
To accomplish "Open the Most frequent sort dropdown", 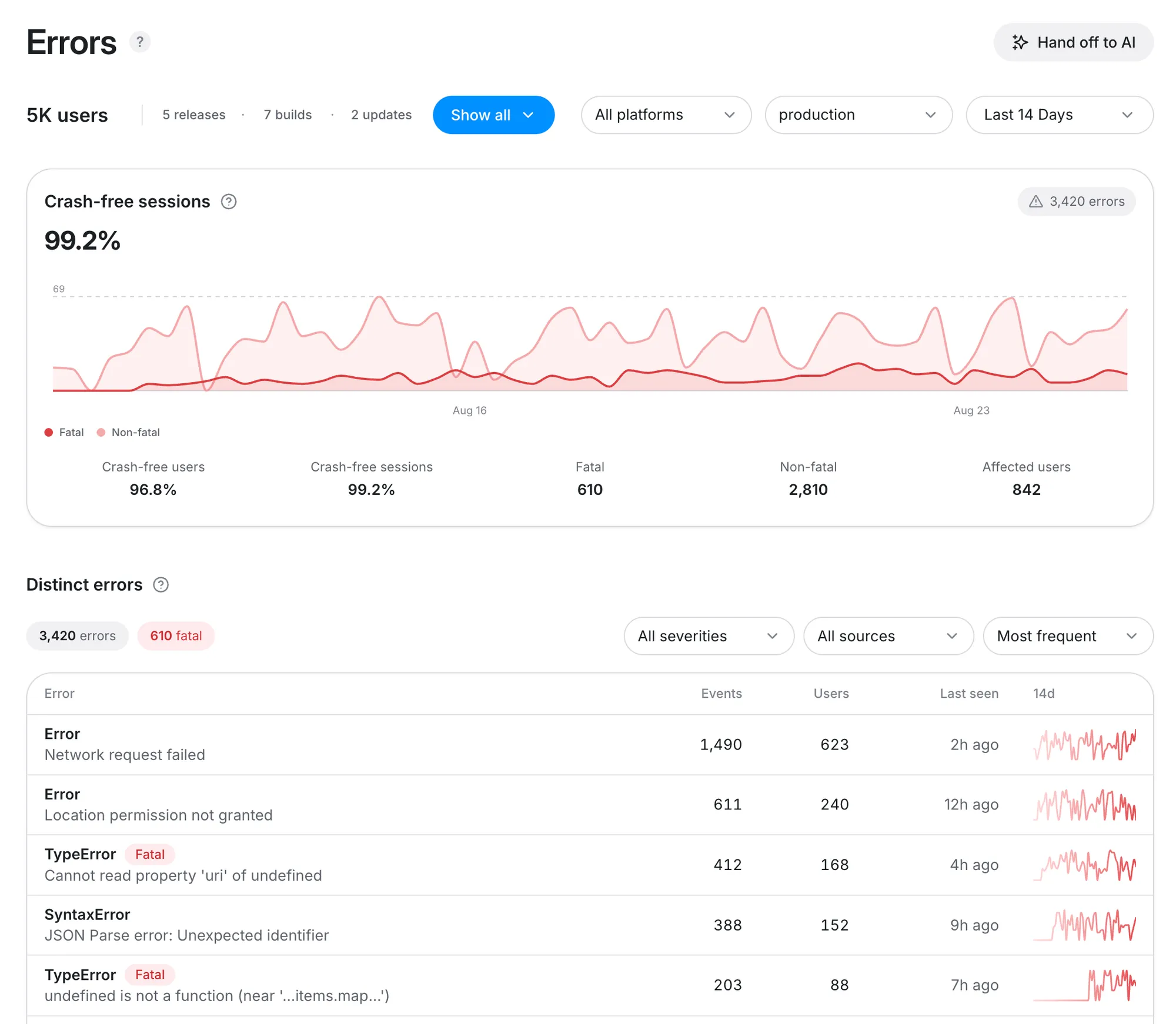I will point(1068,636).
